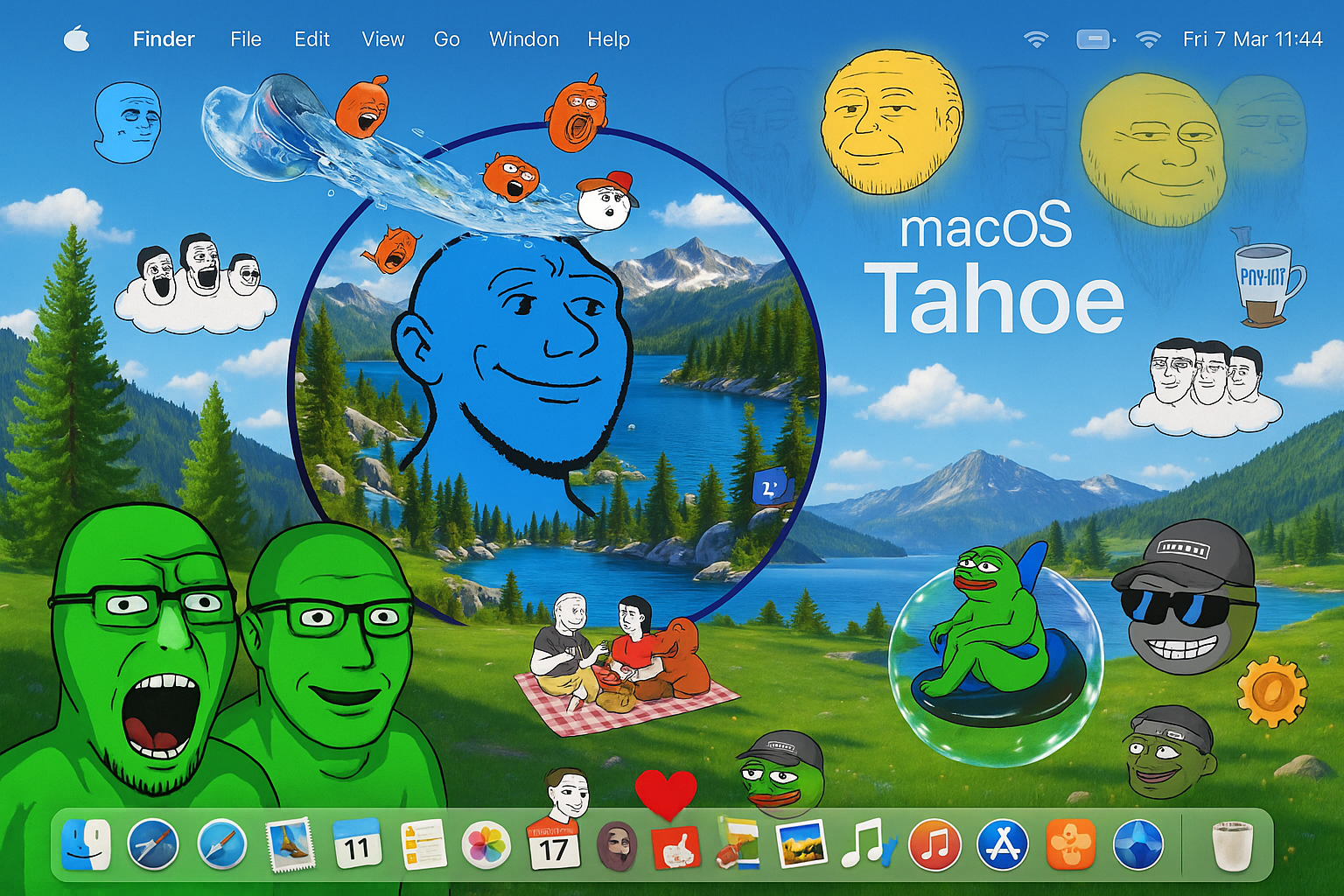Click the orange flower-shaped Dock icon
The image size is (1344, 896).
(1071, 845)
